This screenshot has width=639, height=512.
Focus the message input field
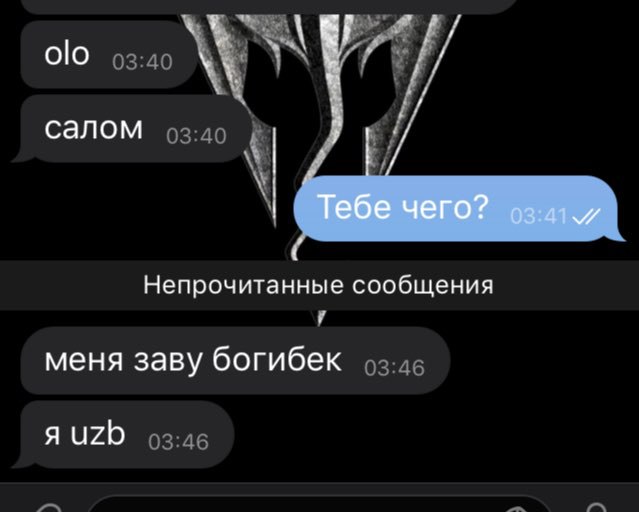[318, 505]
